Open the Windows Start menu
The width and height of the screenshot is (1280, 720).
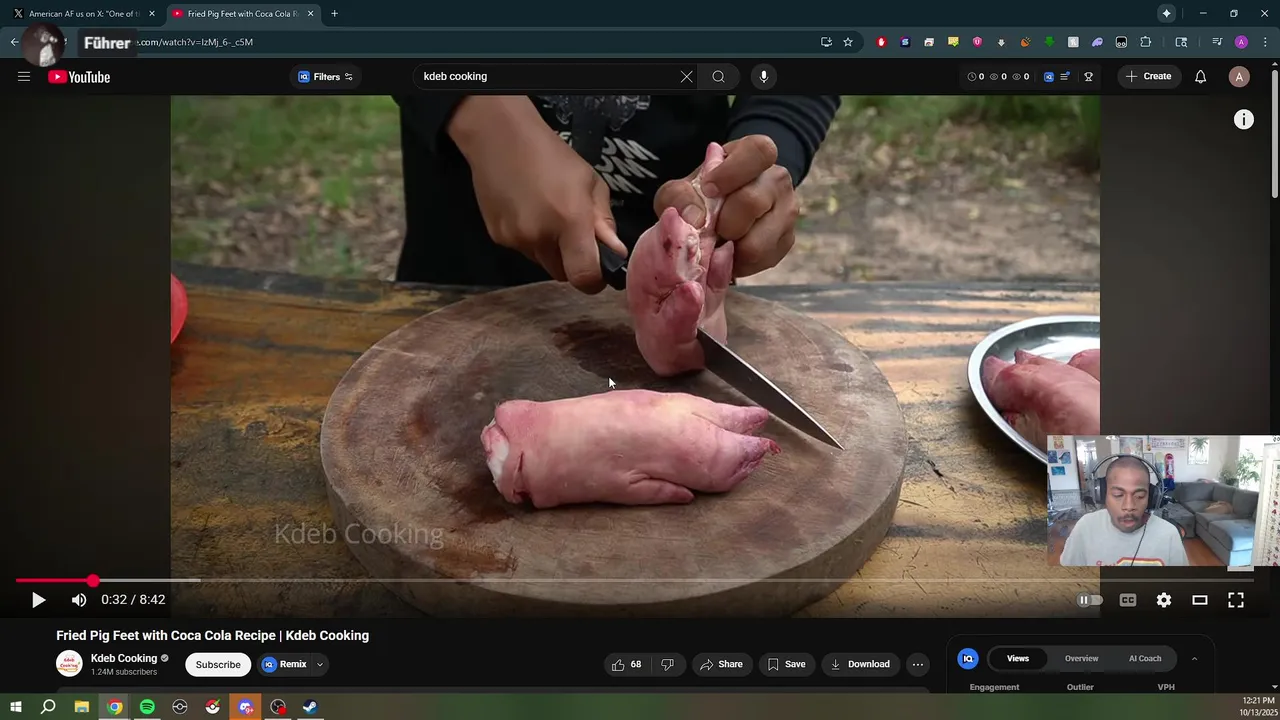(x=16, y=707)
